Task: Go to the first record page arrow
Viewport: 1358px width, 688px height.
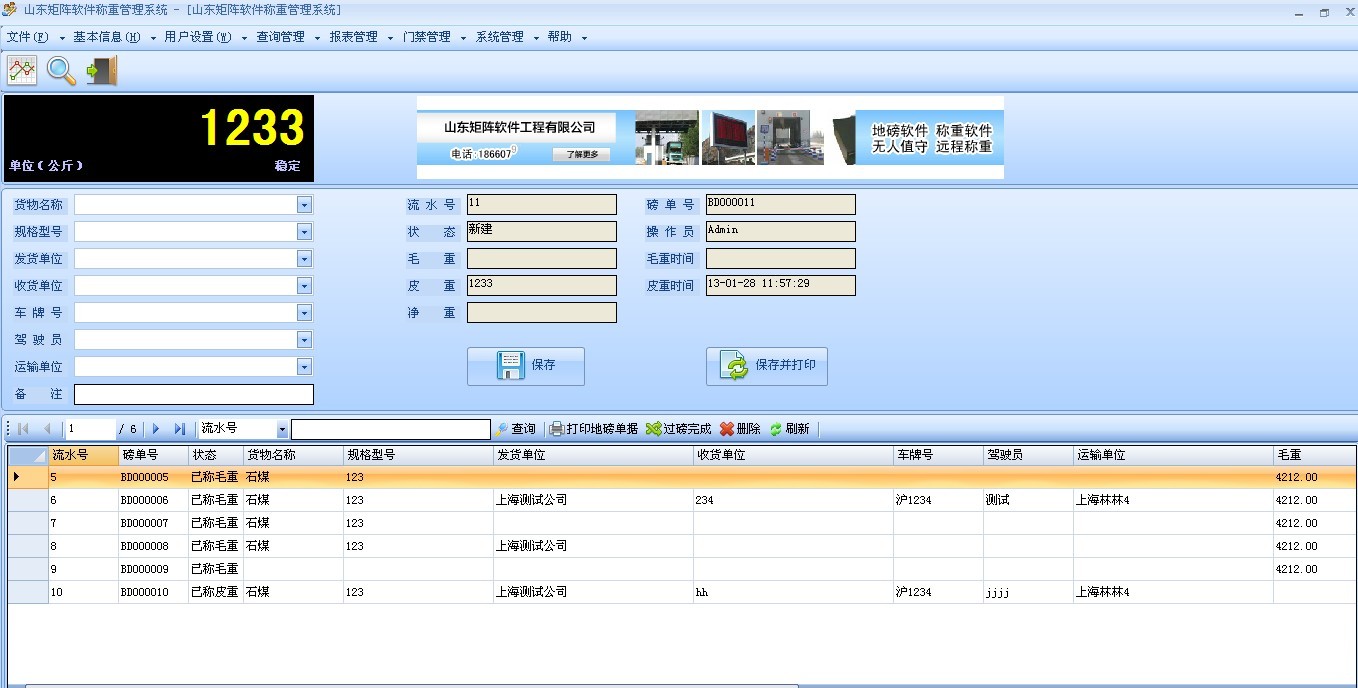Action: tap(22, 428)
